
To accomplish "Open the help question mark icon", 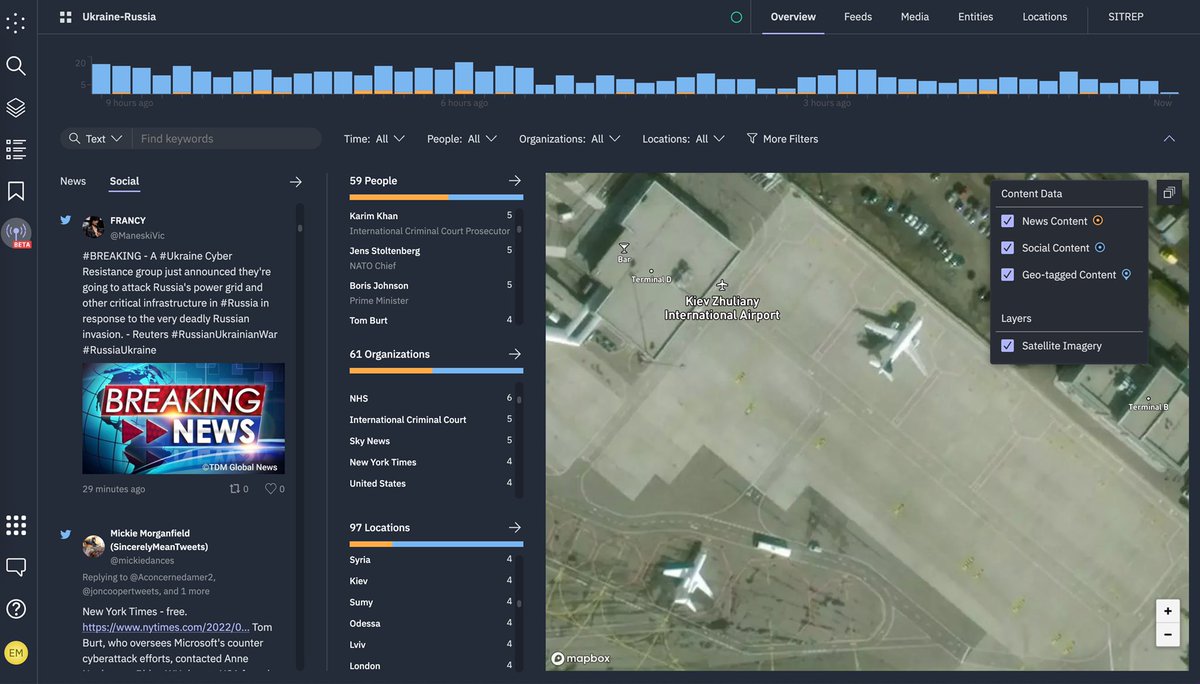I will tap(16, 608).
